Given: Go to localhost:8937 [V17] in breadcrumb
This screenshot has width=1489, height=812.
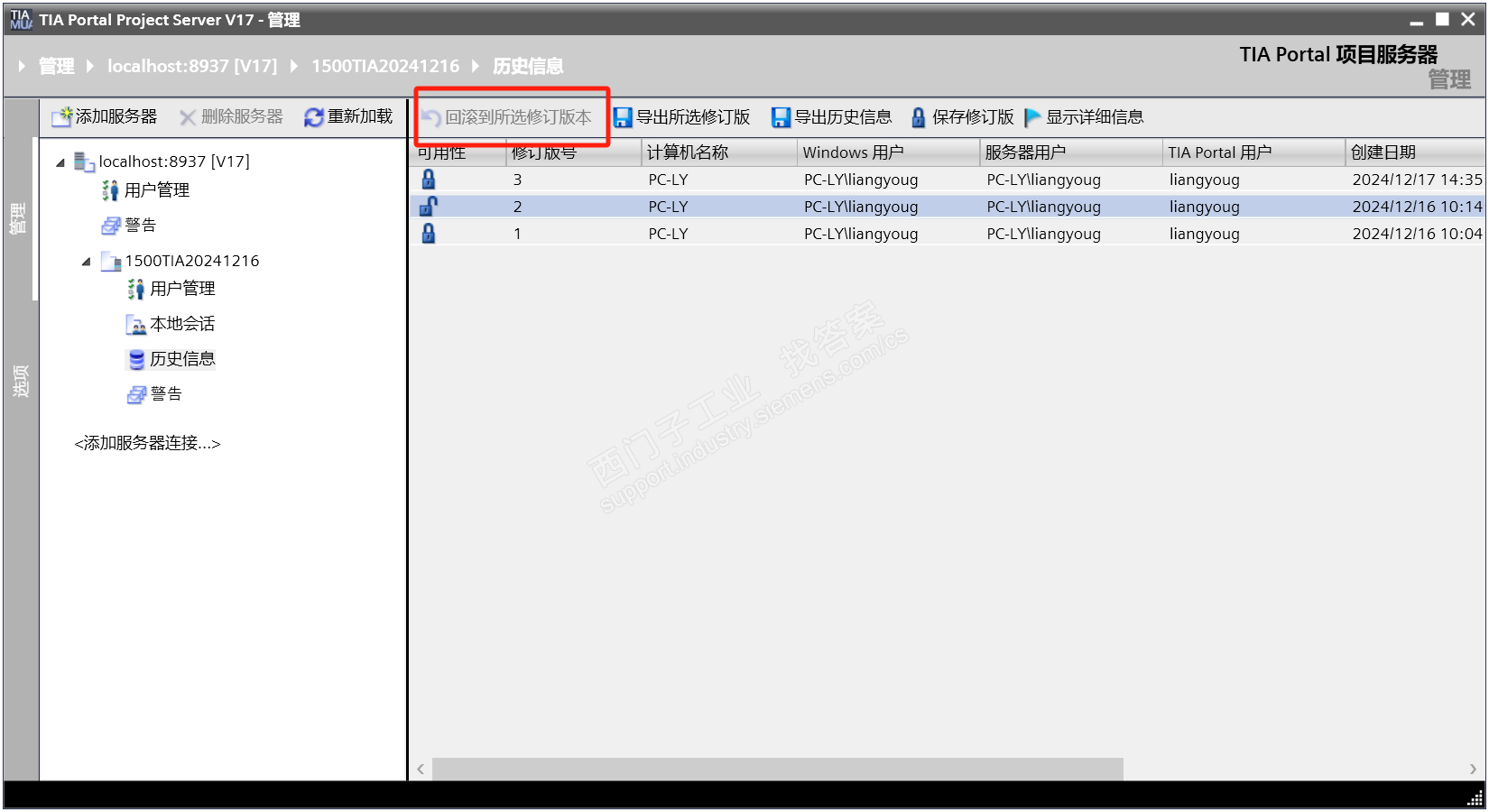Looking at the screenshot, I should 192,66.
